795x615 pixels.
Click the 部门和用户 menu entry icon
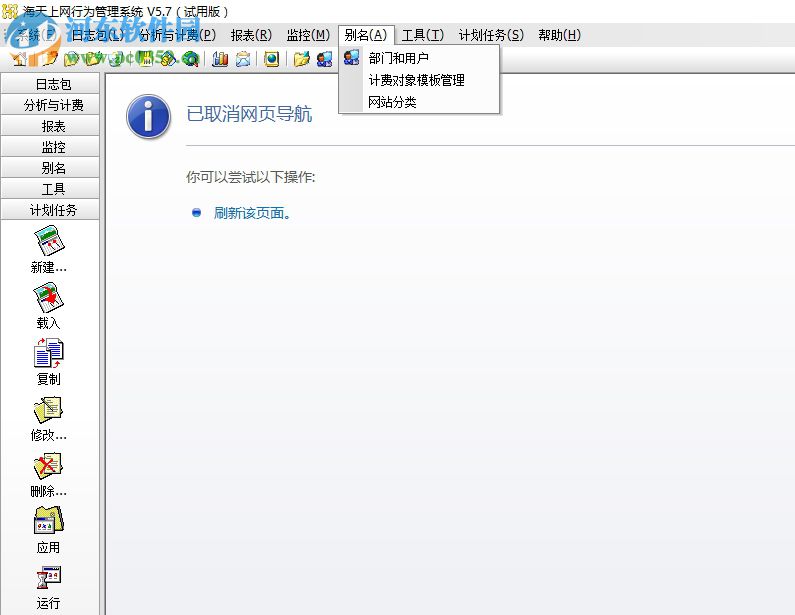click(351, 57)
